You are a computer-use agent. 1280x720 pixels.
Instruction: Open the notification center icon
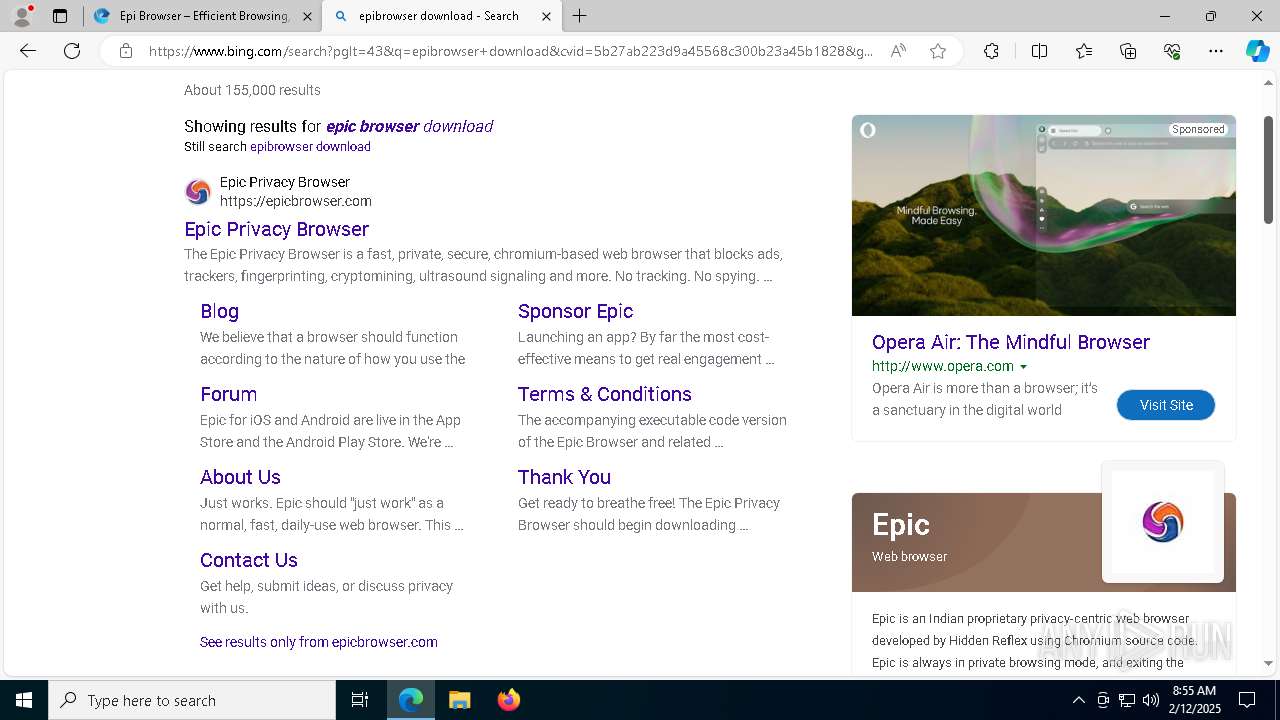pyautogui.click(x=1247, y=700)
